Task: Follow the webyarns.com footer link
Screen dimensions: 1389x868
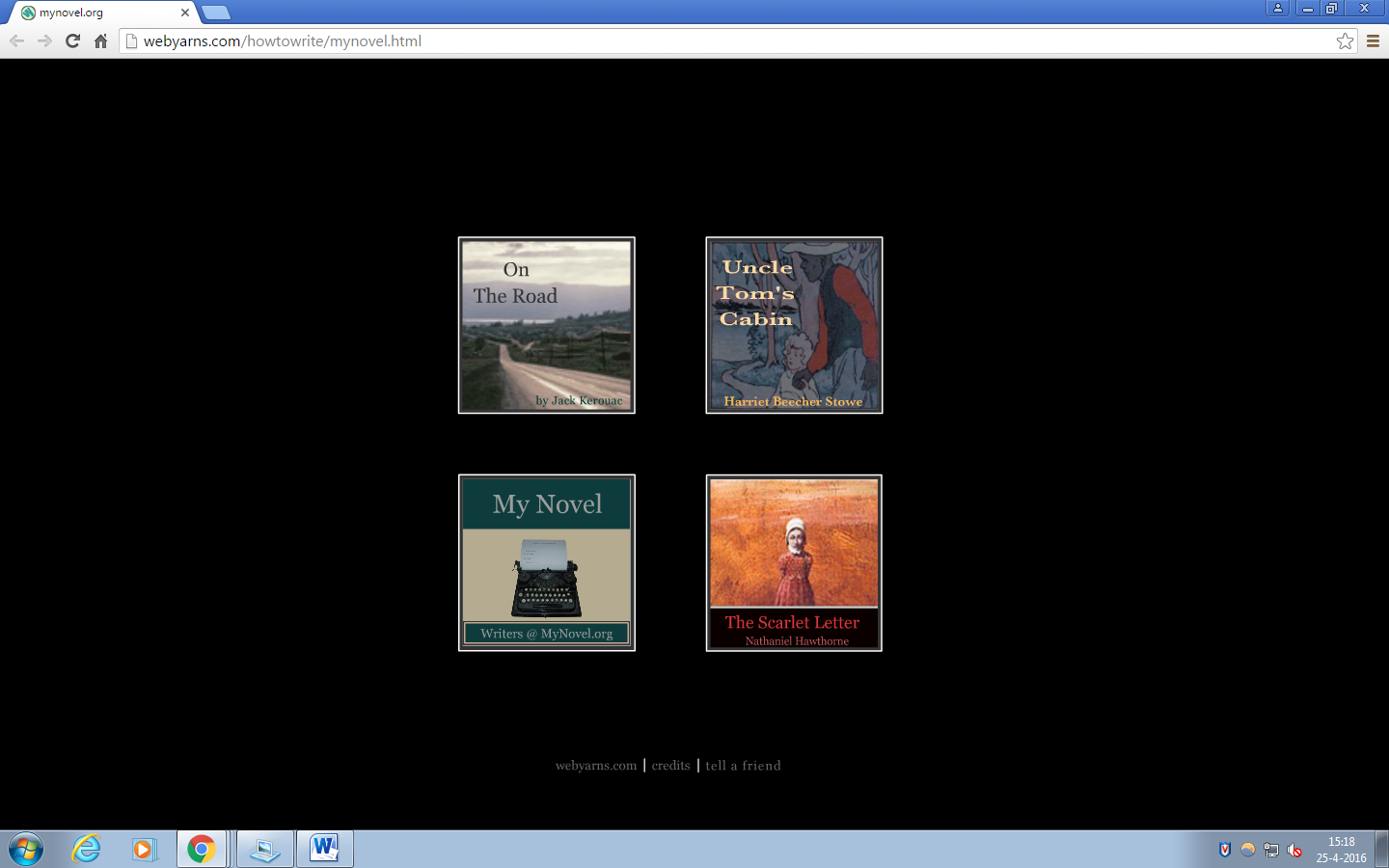Action: 596,766
